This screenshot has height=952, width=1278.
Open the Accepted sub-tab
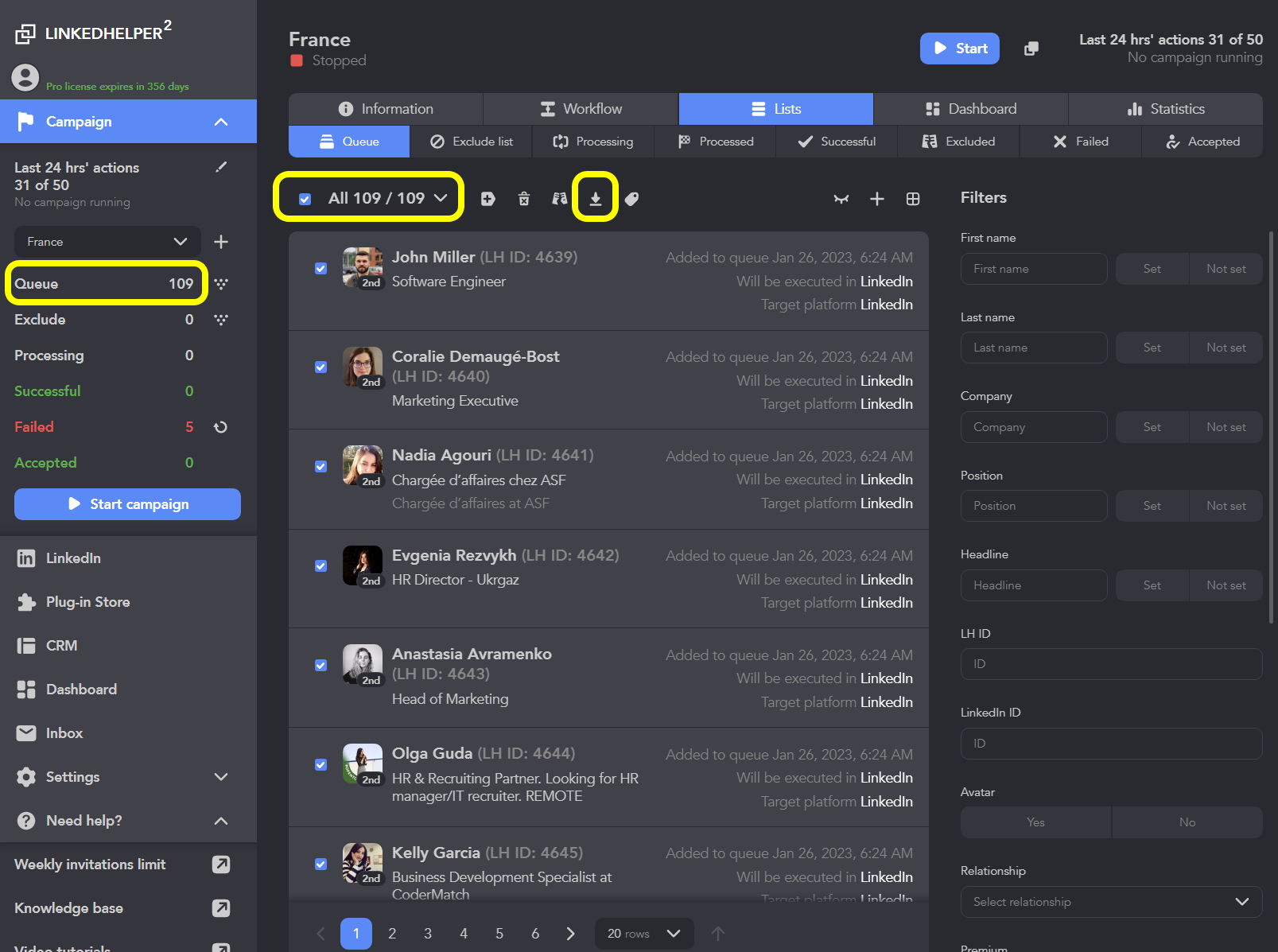pyautogui.click(x=1202, y=142)
